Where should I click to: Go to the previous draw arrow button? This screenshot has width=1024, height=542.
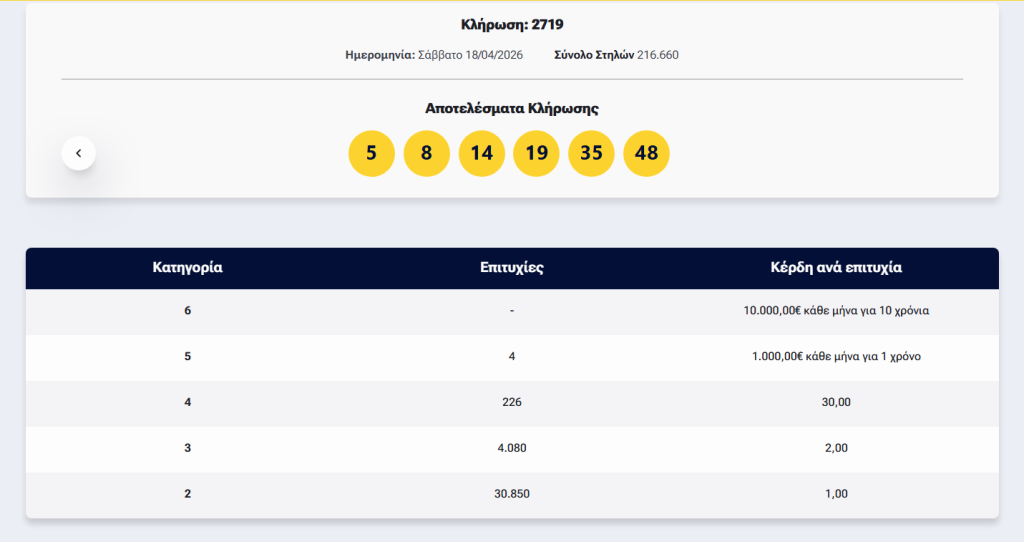tap(78, 153)
